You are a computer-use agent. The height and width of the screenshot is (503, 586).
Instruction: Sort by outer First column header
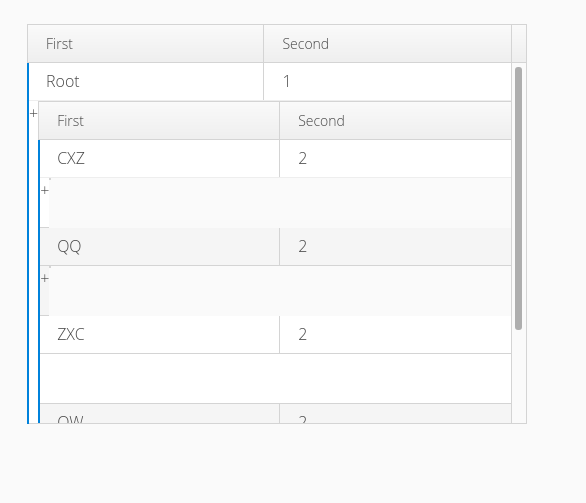pos(146,44)
